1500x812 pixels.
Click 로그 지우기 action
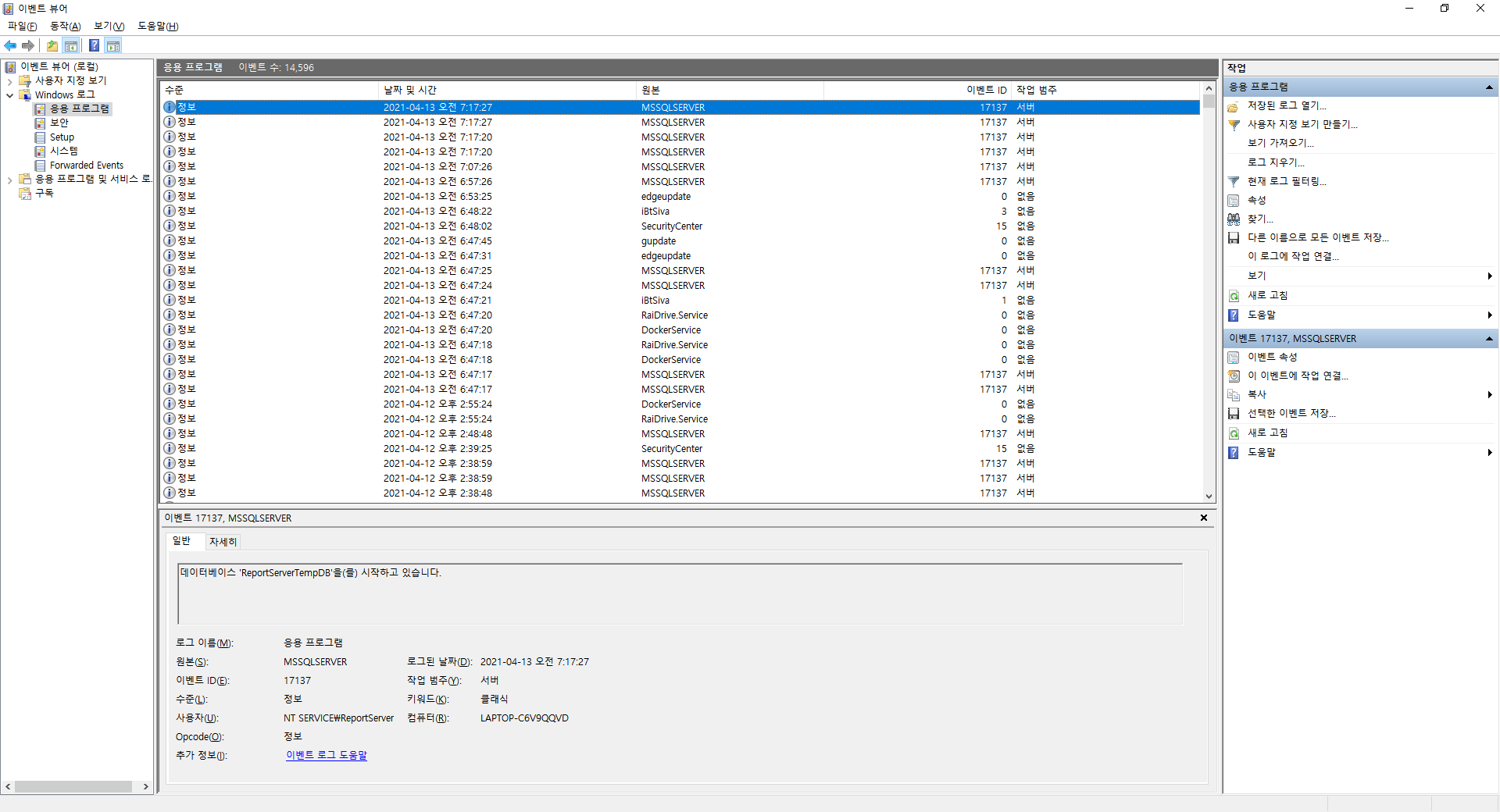tap(1276, 162)
